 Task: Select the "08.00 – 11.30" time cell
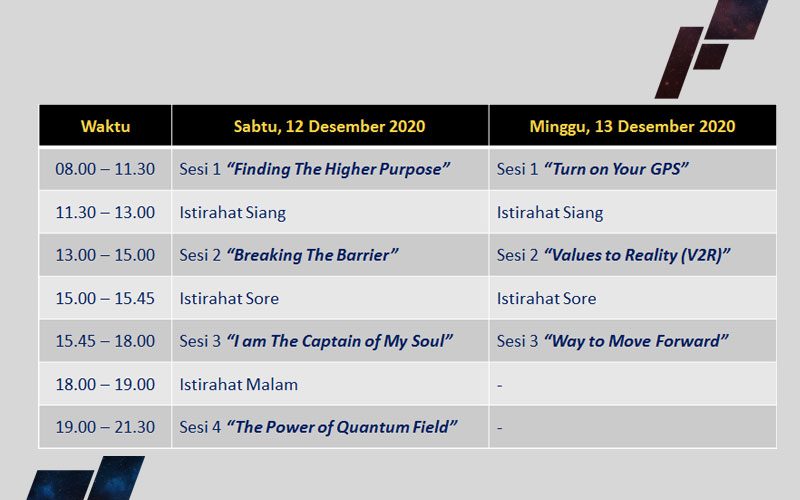[x=105, y=169]
